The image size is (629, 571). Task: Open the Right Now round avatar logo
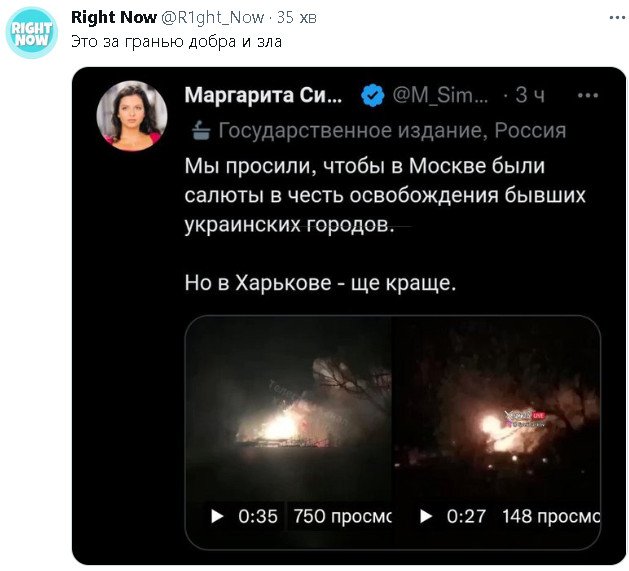32,33
